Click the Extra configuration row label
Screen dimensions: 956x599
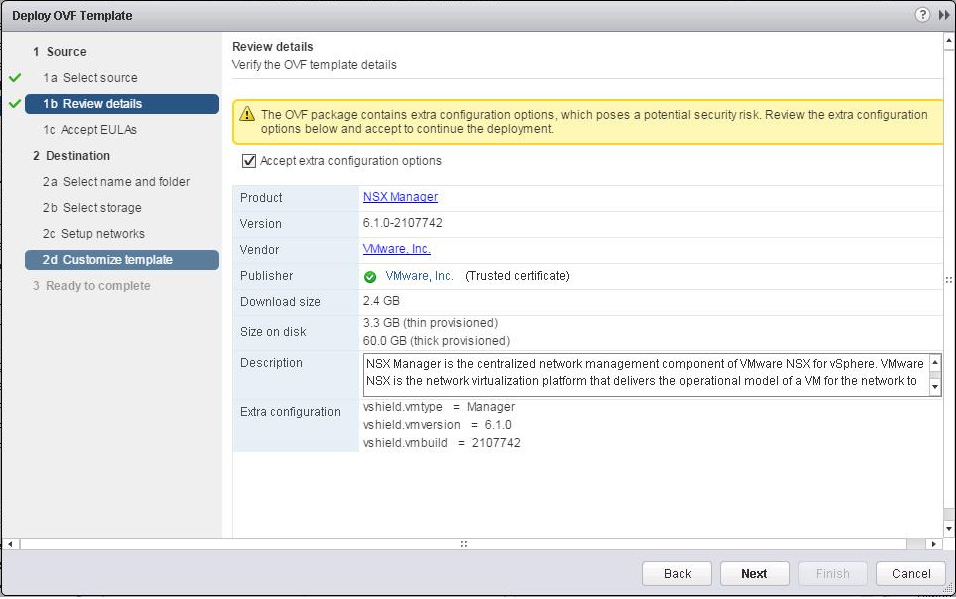[290, 412]
